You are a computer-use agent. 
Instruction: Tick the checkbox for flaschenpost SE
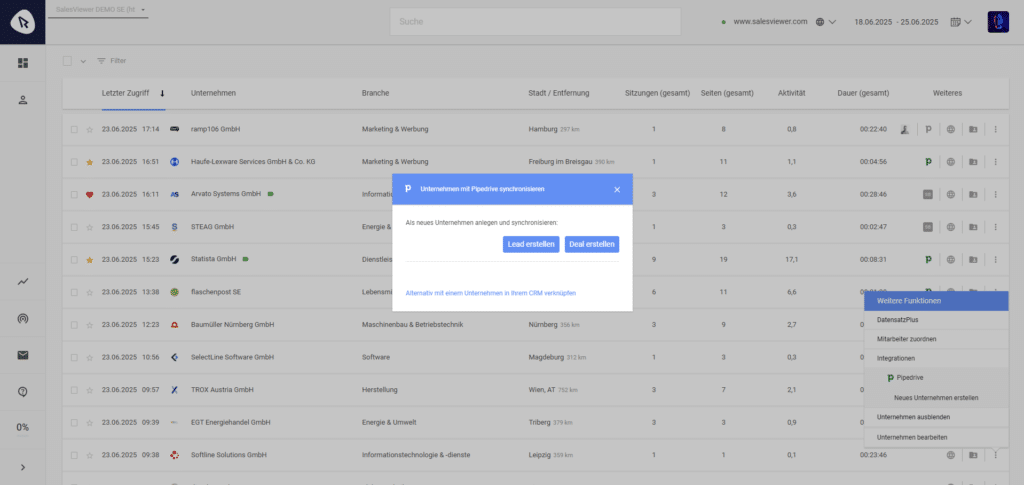(x=74, y=292)
